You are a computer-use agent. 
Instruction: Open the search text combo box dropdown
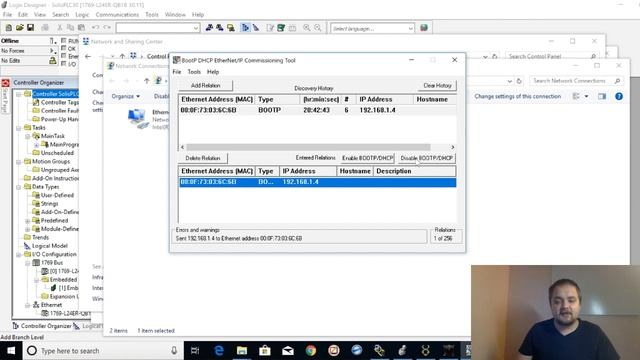click(x=196, y=28)
